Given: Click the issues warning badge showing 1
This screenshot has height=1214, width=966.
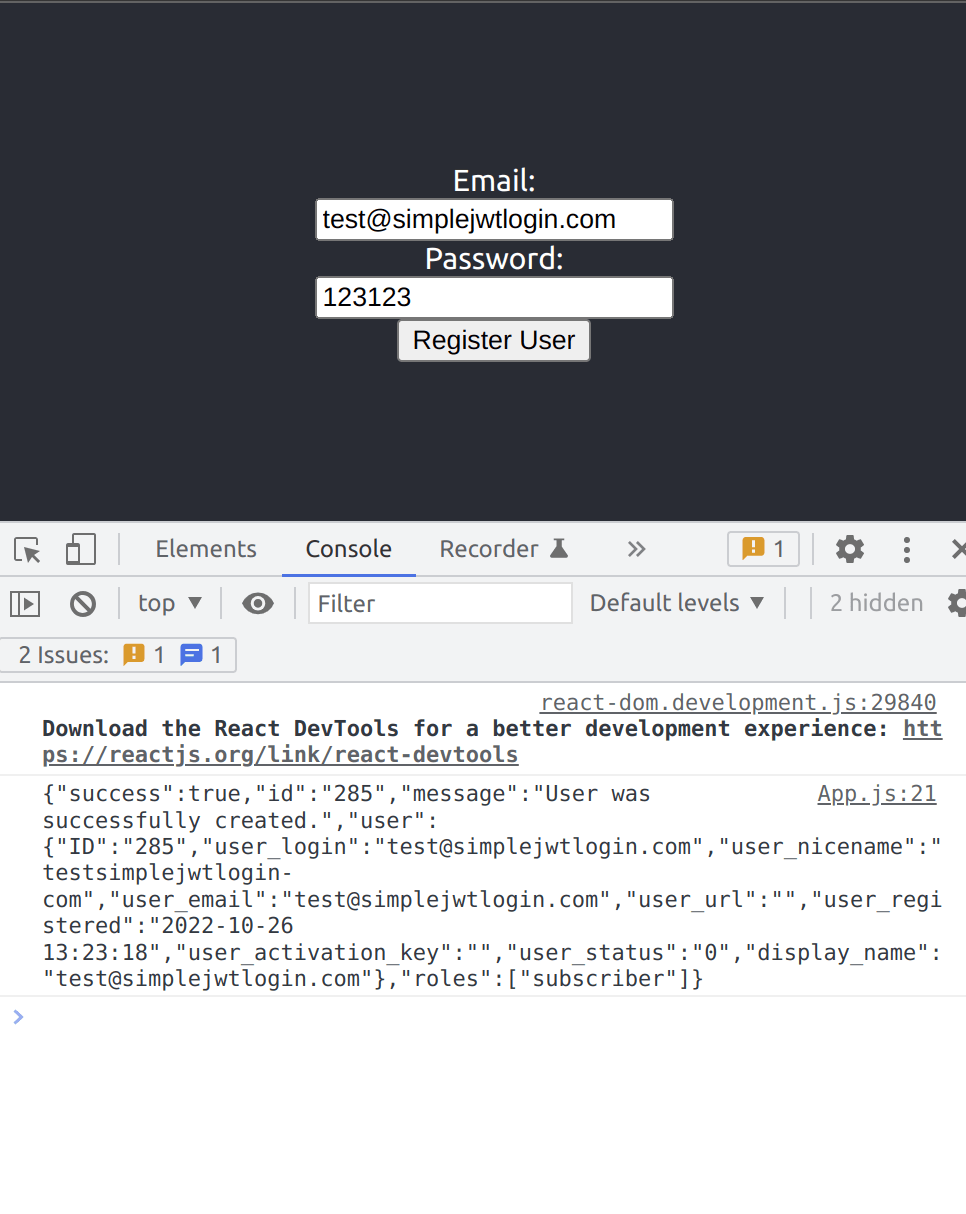Looking at the screenshot, I should 763,549.
